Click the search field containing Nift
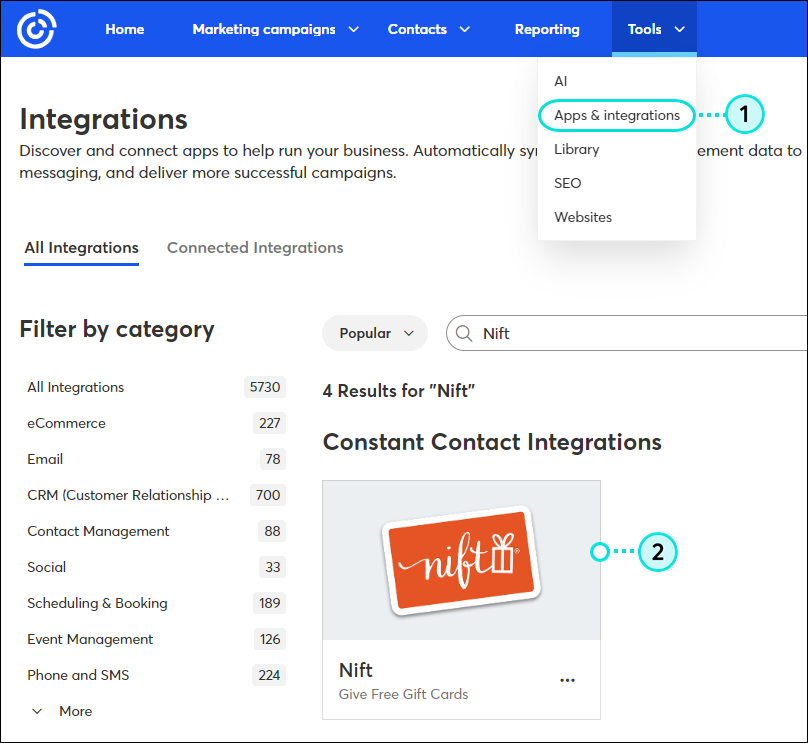The height and width of the screenshot is (743, 808). (x=626, y=333)
